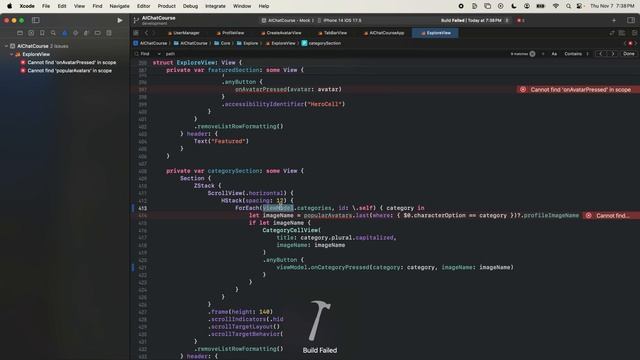Toggle the inspector panel on right

pos(631,20)
